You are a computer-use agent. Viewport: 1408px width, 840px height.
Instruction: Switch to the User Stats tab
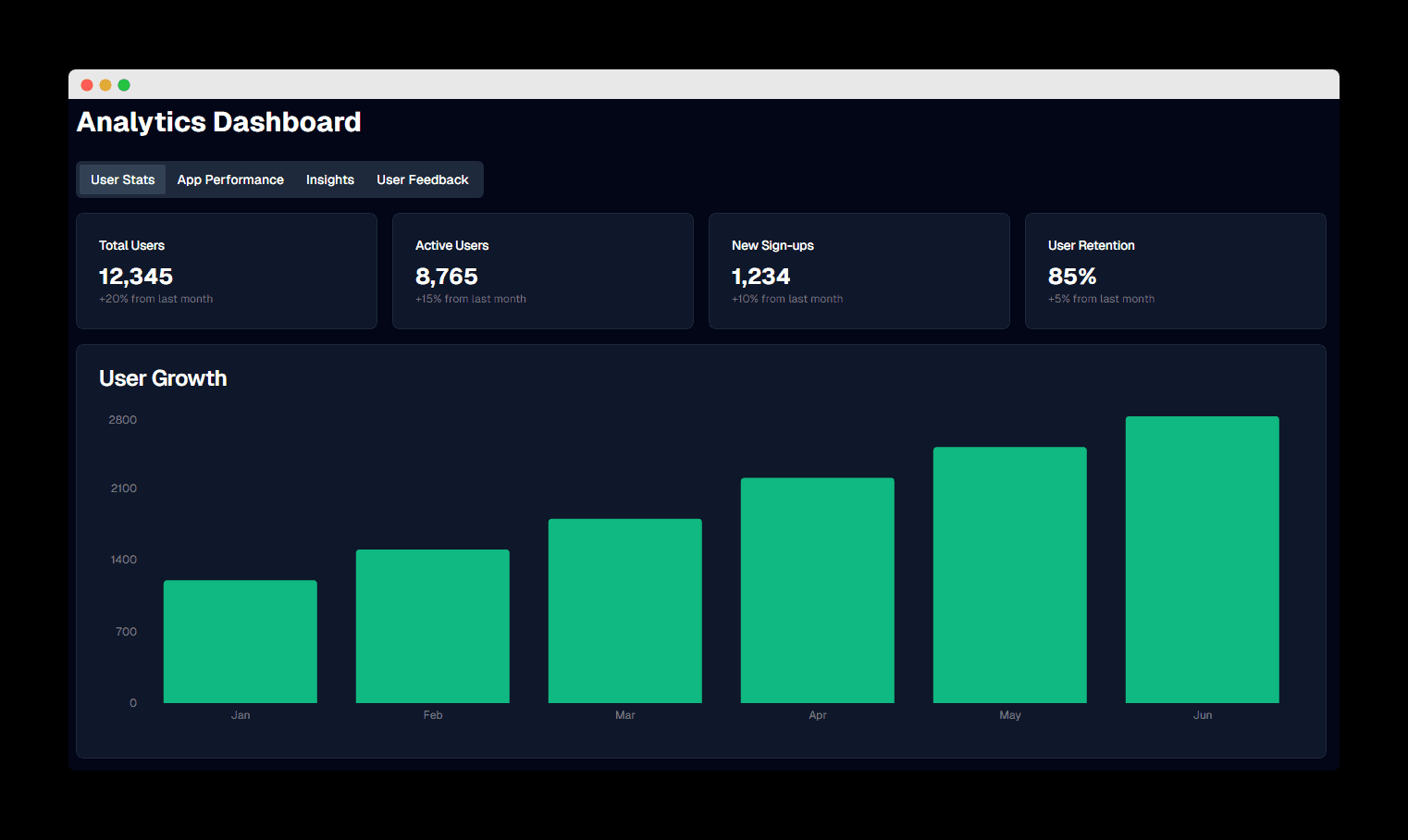(x=122, y=179)
